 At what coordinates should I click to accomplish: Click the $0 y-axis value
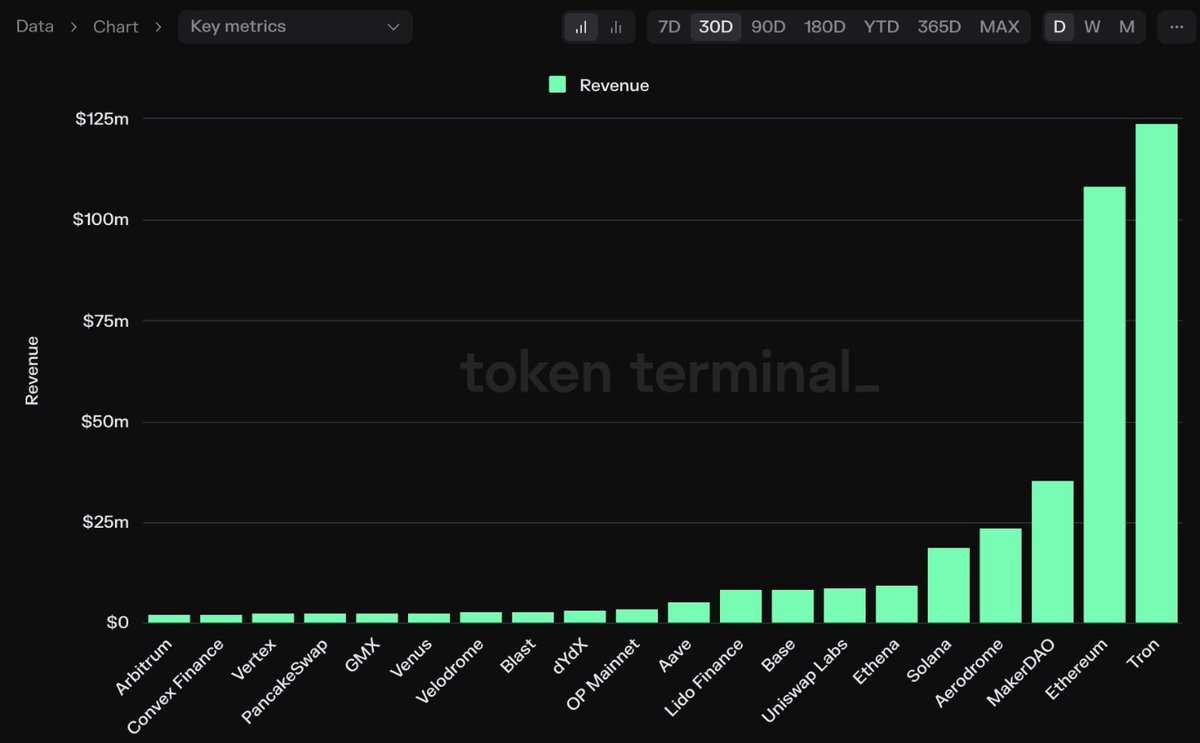click(118, 622)
